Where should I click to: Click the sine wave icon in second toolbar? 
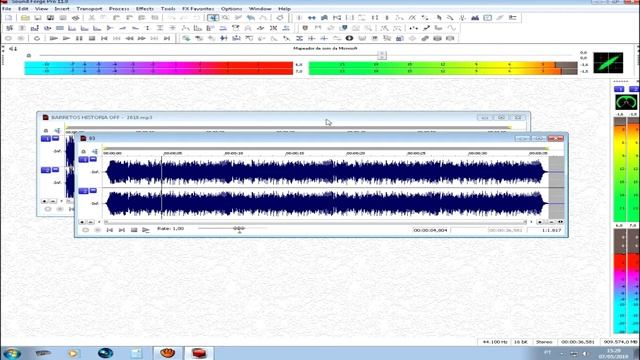point(451,28)
